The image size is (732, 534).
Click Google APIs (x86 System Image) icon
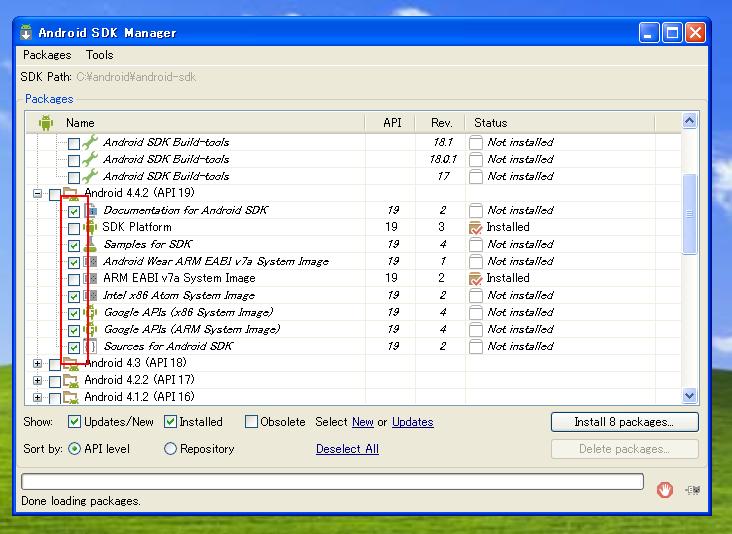(x=91, y=312)
